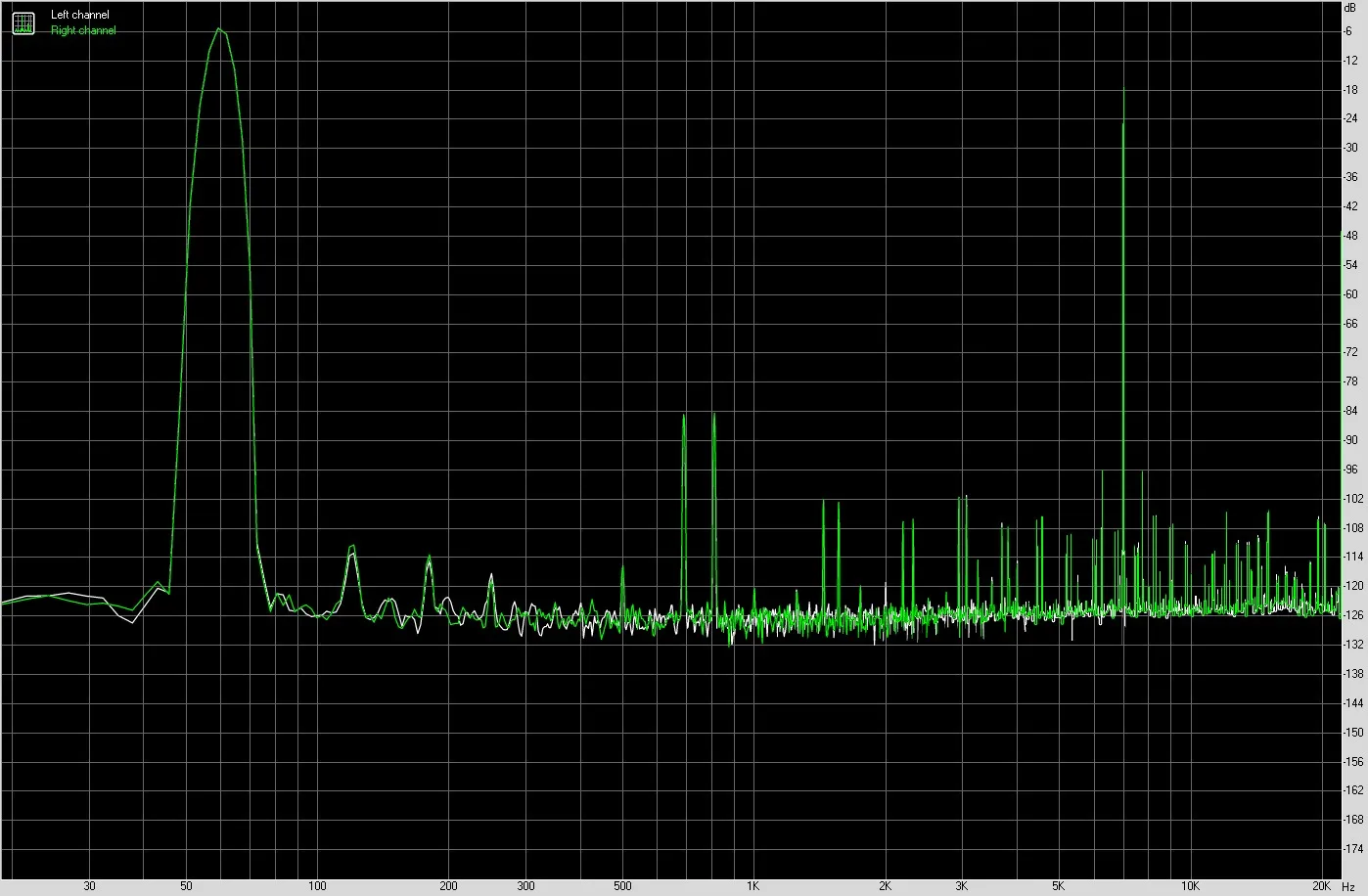
Task: Click the 500 Hz frequency label
Action: [622, 886]
